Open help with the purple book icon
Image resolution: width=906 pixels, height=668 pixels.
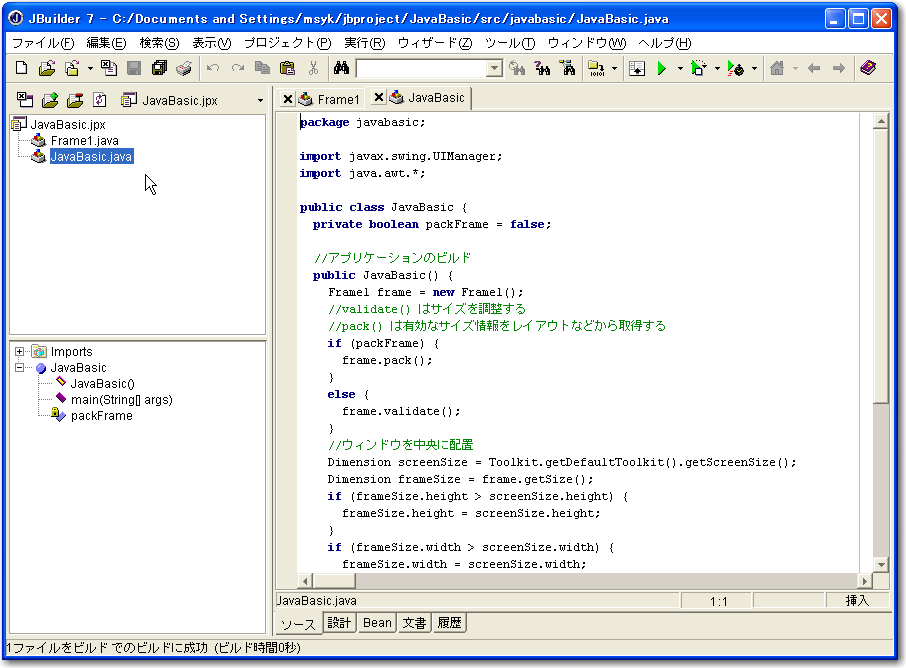[x=867, y=68]
